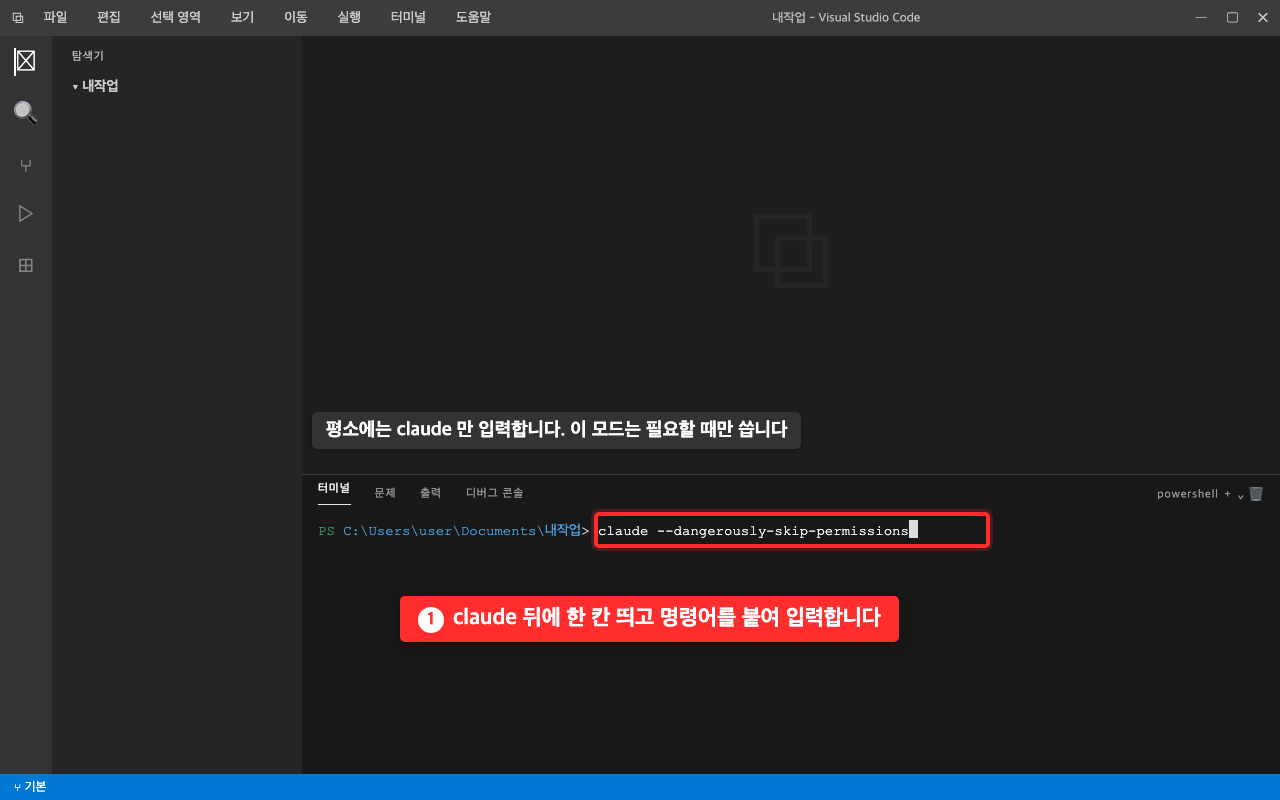Maximize the Visual Studio Code window
This screenshot has height=800, width=1280.
pos(1232,17)
